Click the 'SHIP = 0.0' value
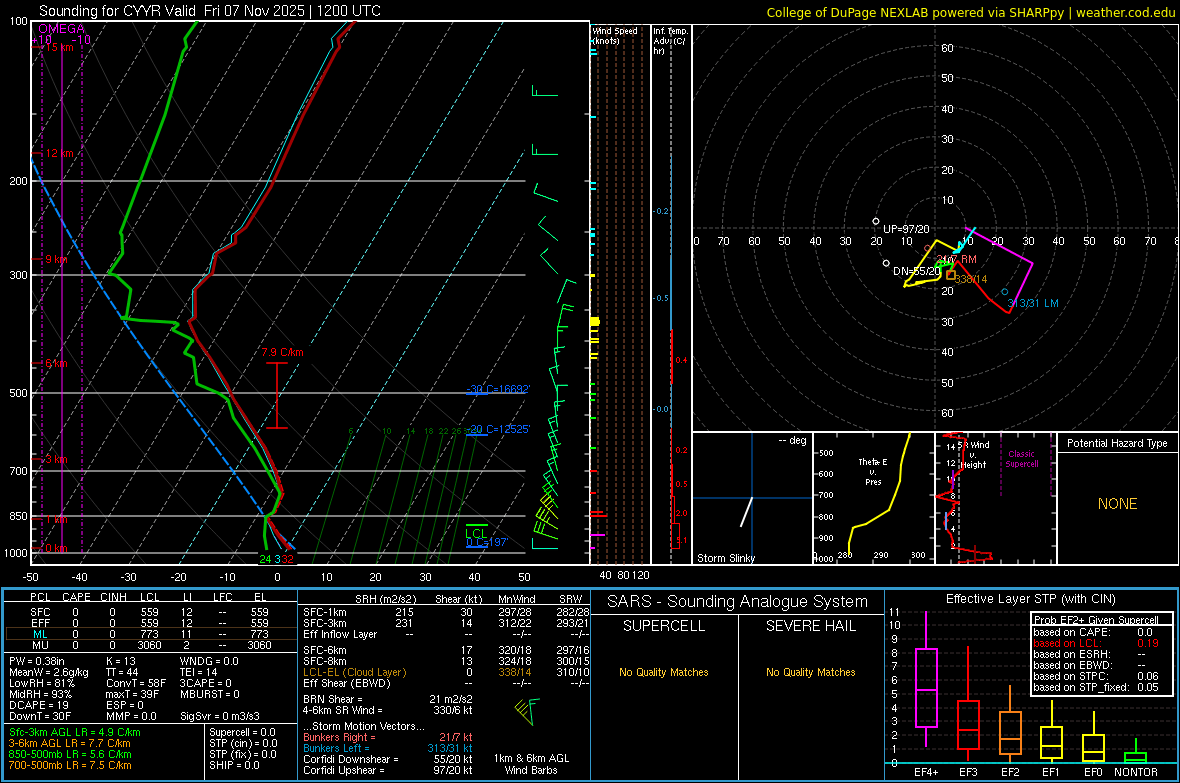Image resolution: width=1180 pixels, height=783 pixels. pyautogui.click(x=234, y=766)
